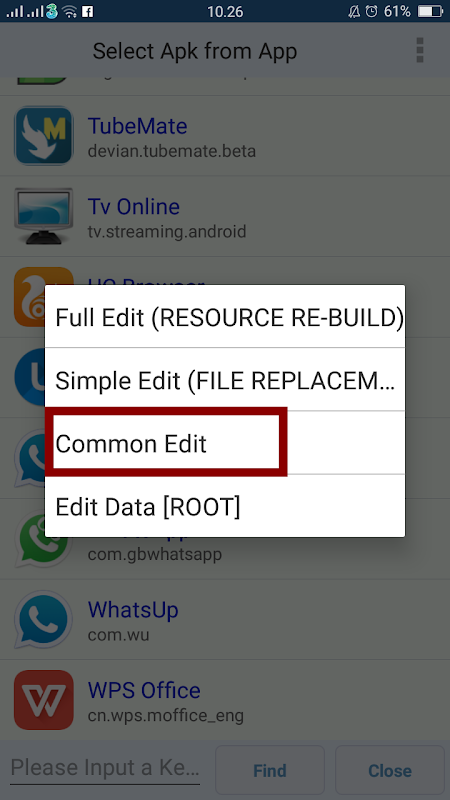Image resolution: width=450 pixels, height=800 pixels.
Task: Tap the Find button
Action: [x=270, y=770]
